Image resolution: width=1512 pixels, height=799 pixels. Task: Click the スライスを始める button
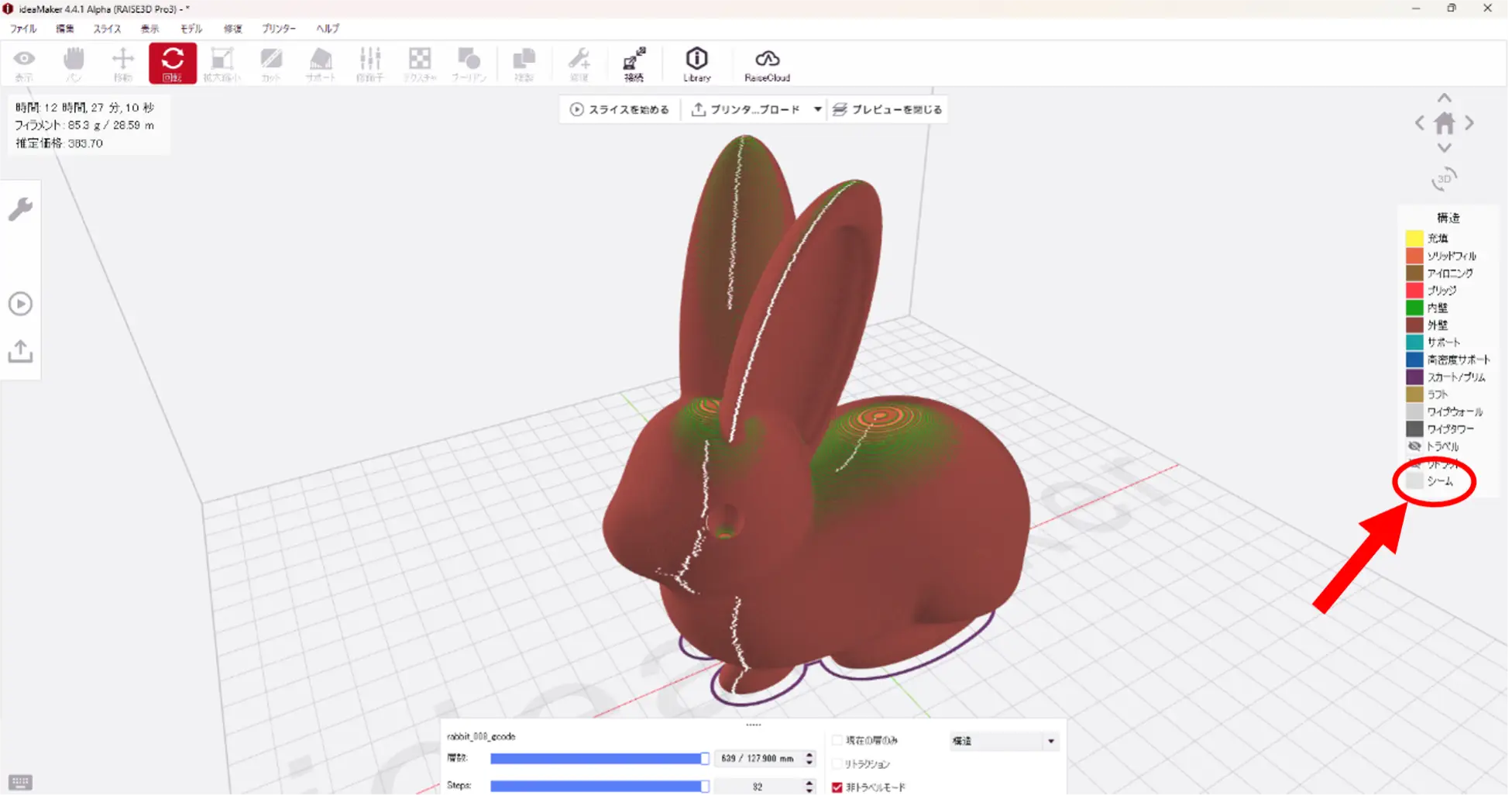(620, 109)
